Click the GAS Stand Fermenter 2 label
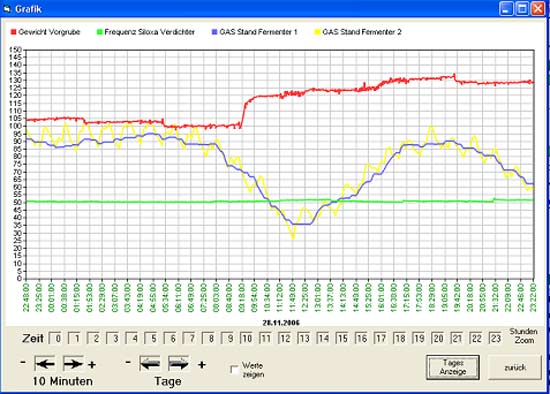 point(362,32)
